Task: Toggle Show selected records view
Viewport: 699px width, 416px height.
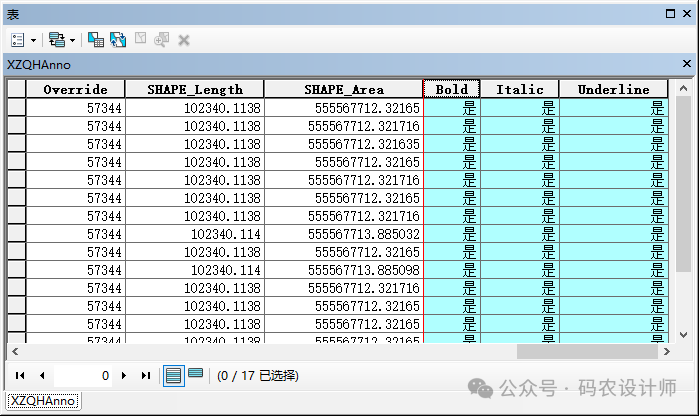Action: (195, 374)
